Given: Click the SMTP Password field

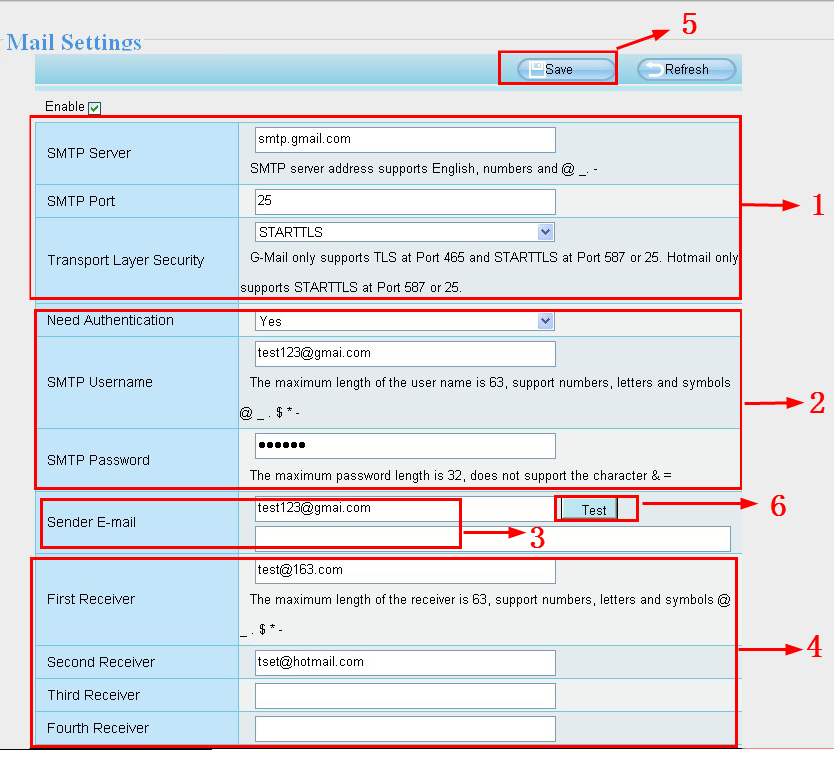Looking at the screenshot, I should (x=405, y=446).
